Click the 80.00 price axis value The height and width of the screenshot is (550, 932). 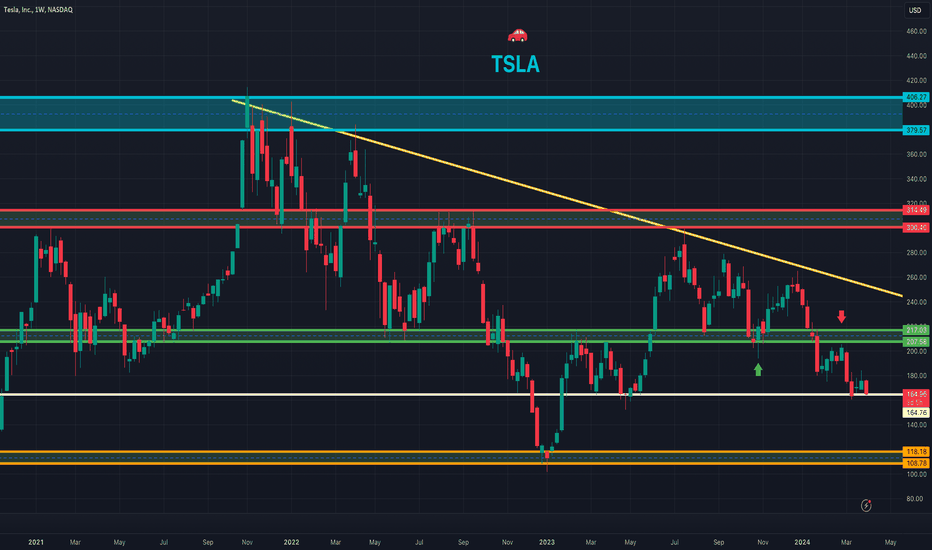pyautogui.click(x=916, y=498)
